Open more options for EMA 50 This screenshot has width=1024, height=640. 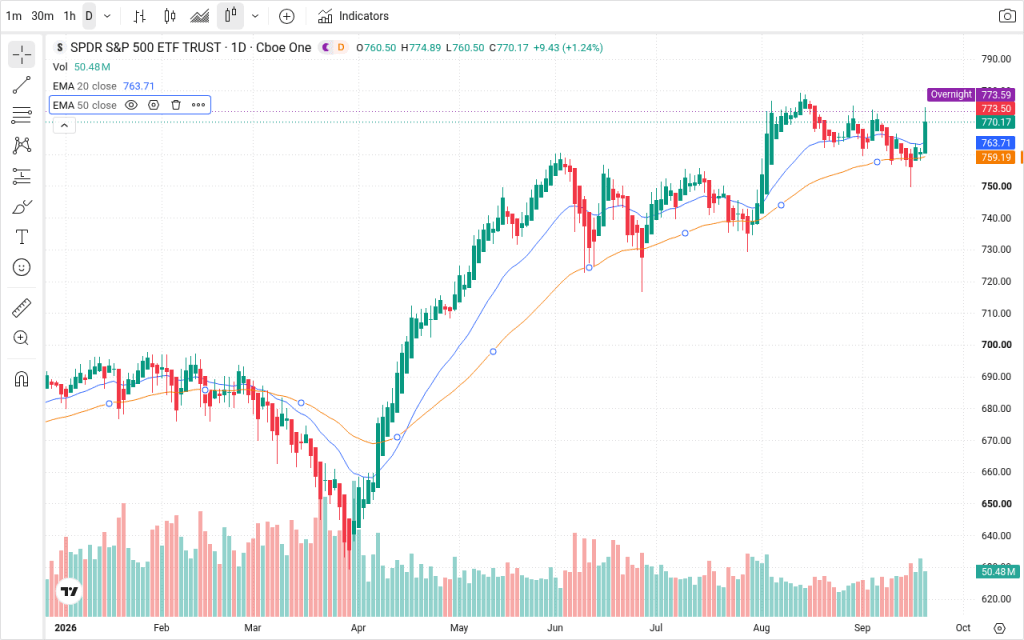pyautogui.click(x=198, y=105)
